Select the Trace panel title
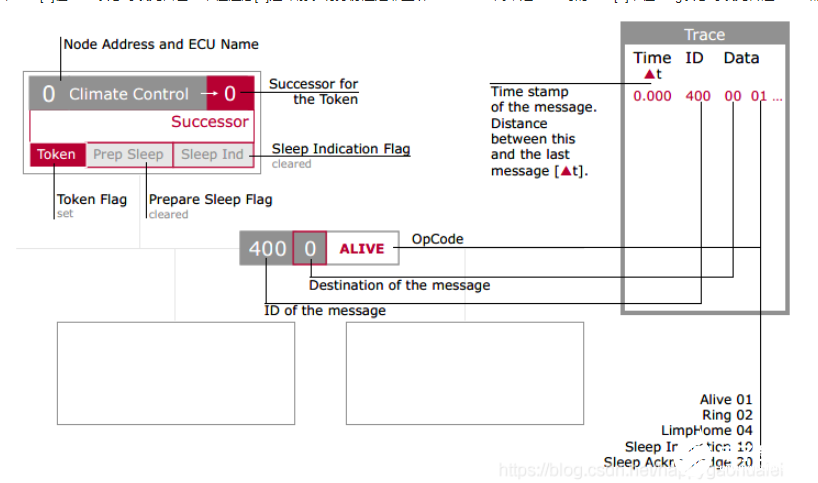Image resolution: width=818 pixels, height=483 pixels. tap(704, 35)
